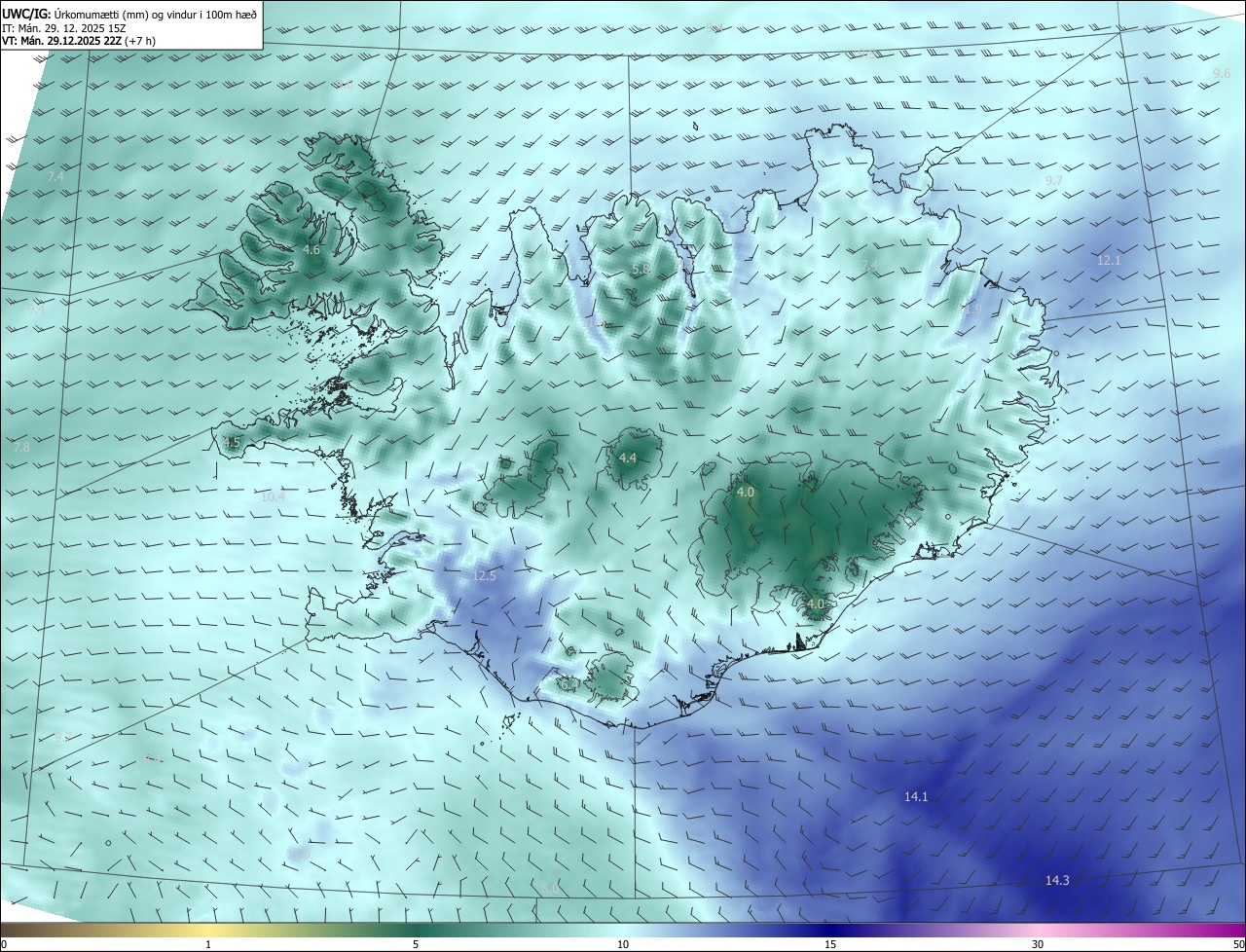Click the 8.0 value above the colour scale

tap(551, 888)
